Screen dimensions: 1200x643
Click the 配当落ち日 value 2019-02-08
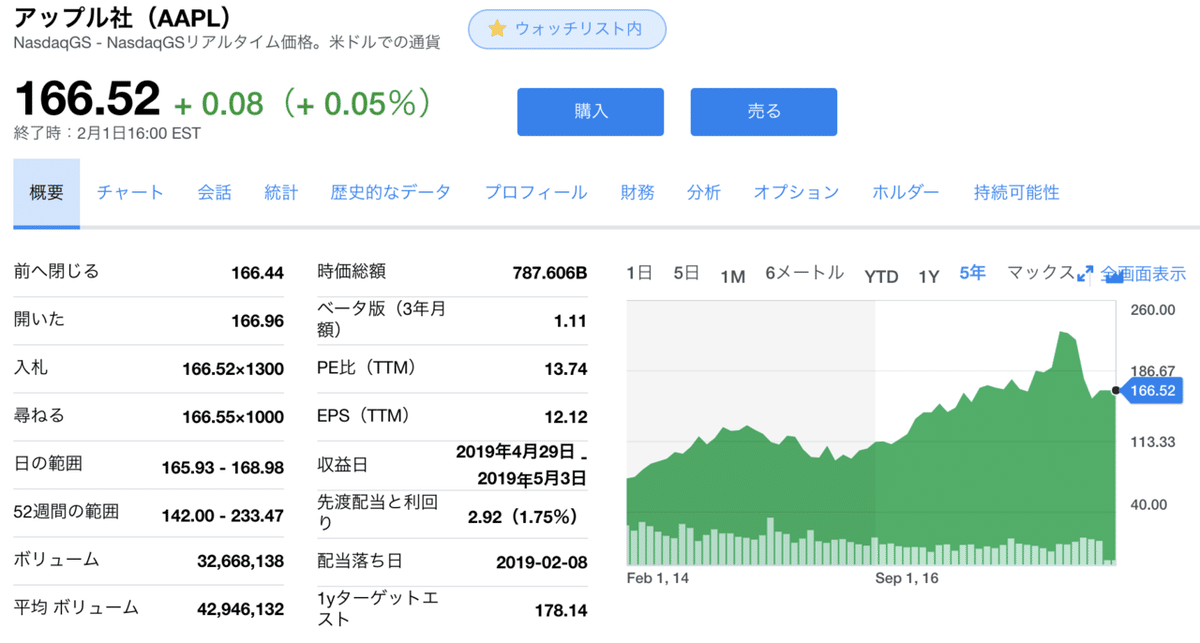click(542, 563)
